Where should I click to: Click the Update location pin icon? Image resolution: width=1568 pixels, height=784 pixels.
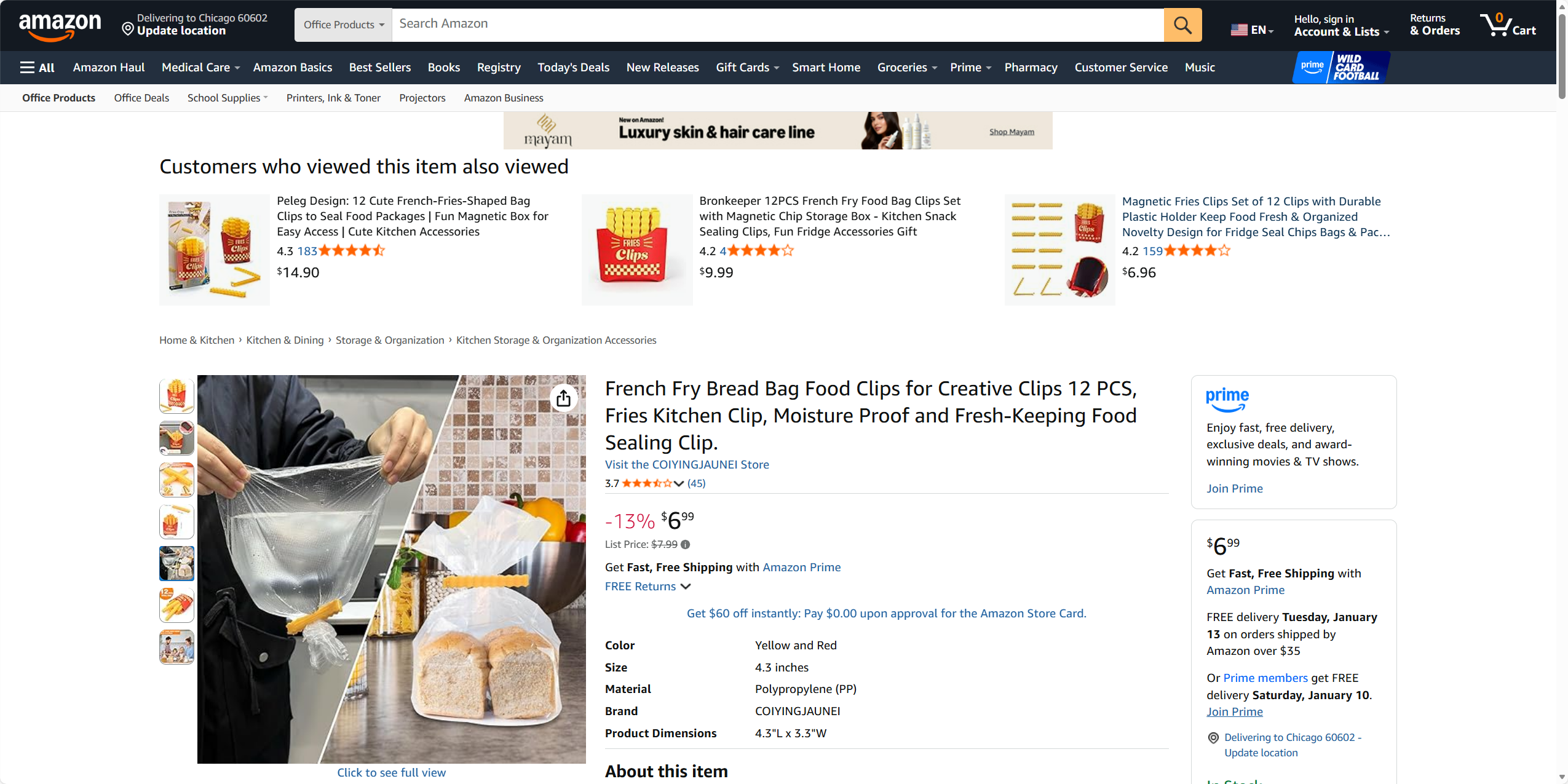[128, 29]
